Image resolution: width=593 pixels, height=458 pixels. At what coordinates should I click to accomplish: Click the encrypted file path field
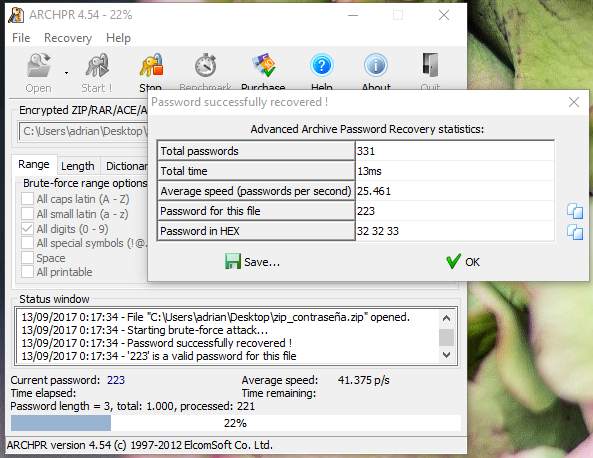pyautogui.click(x=83, y=131)
